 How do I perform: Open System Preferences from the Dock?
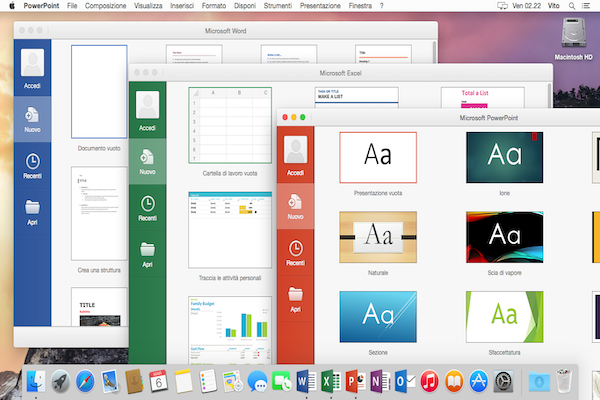click(x=503, y=381)
